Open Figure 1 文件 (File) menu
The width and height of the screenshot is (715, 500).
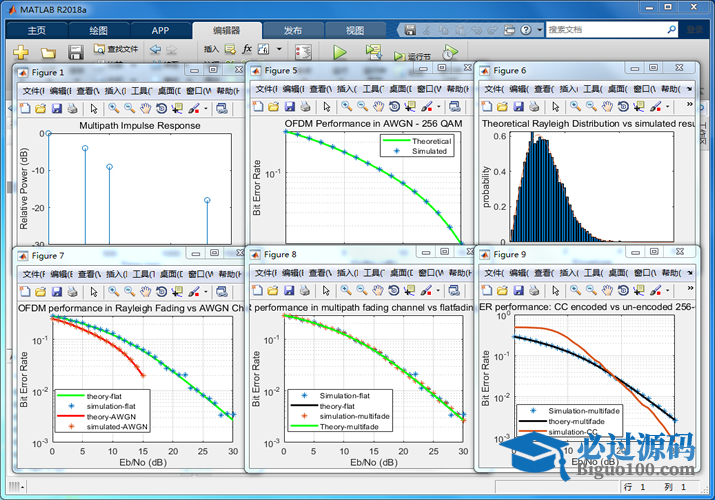(33, 91)
